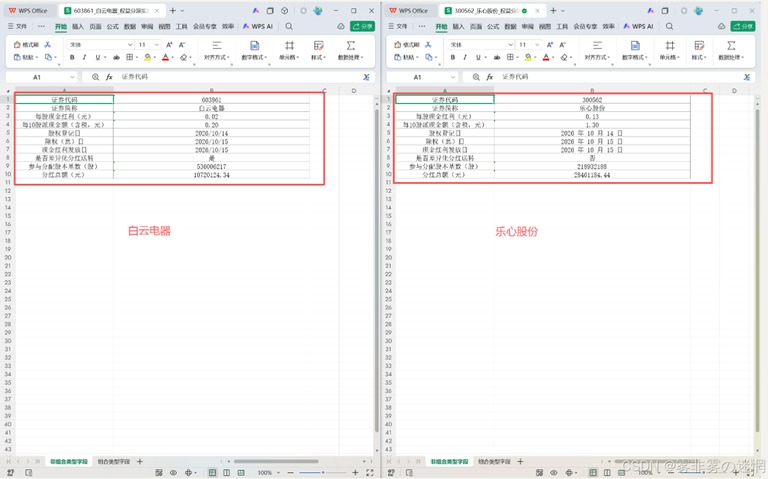
Task: Click the WPS Office home tab in left window
Action: (x=28, y=10)
